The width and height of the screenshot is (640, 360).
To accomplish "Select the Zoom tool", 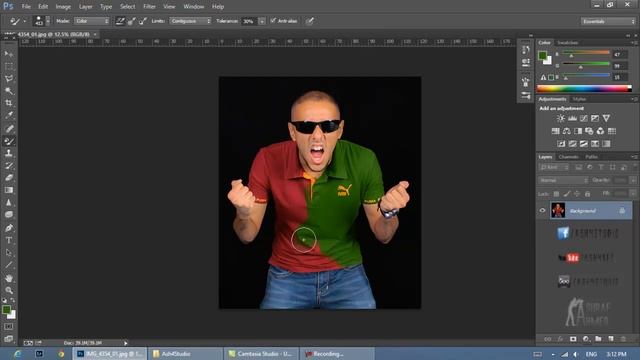I will click(x=9, y=291).
